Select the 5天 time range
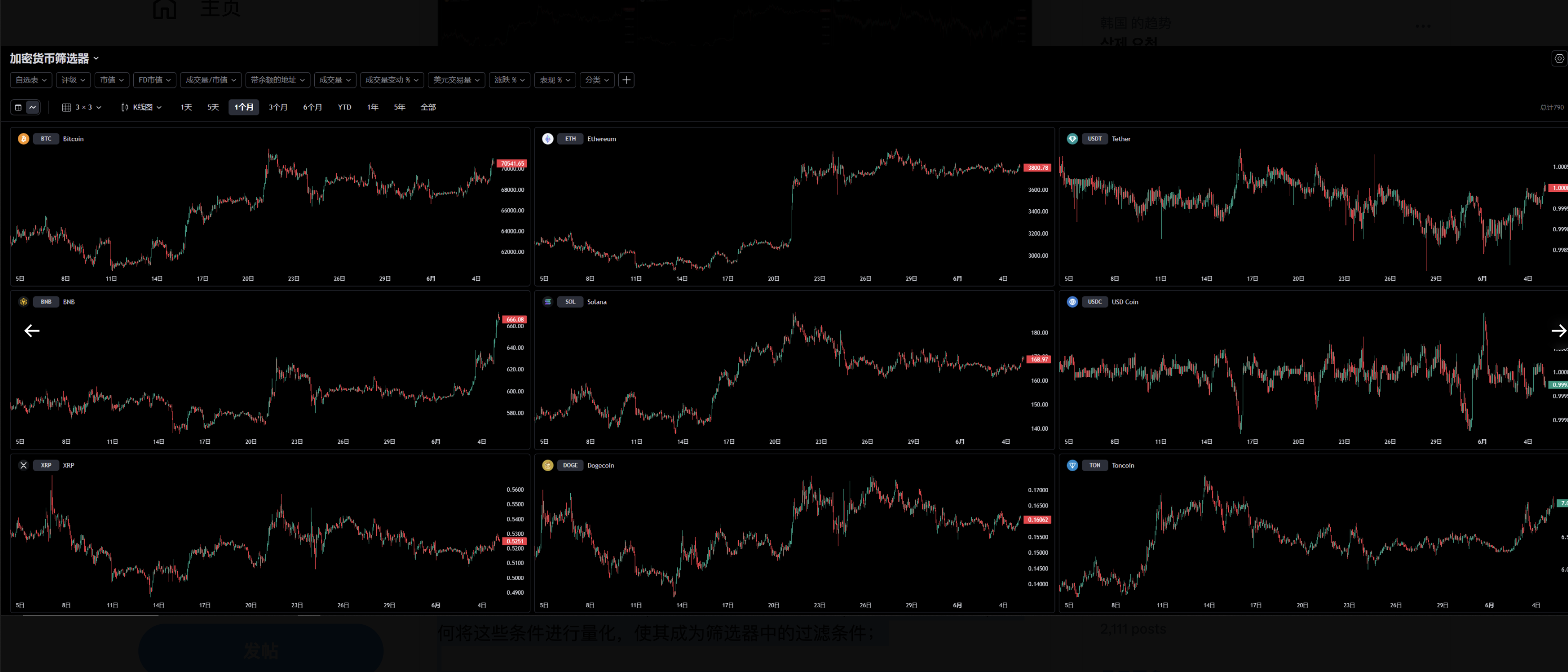The height and width of the screenshot is (672, 1568). (213, 107)
